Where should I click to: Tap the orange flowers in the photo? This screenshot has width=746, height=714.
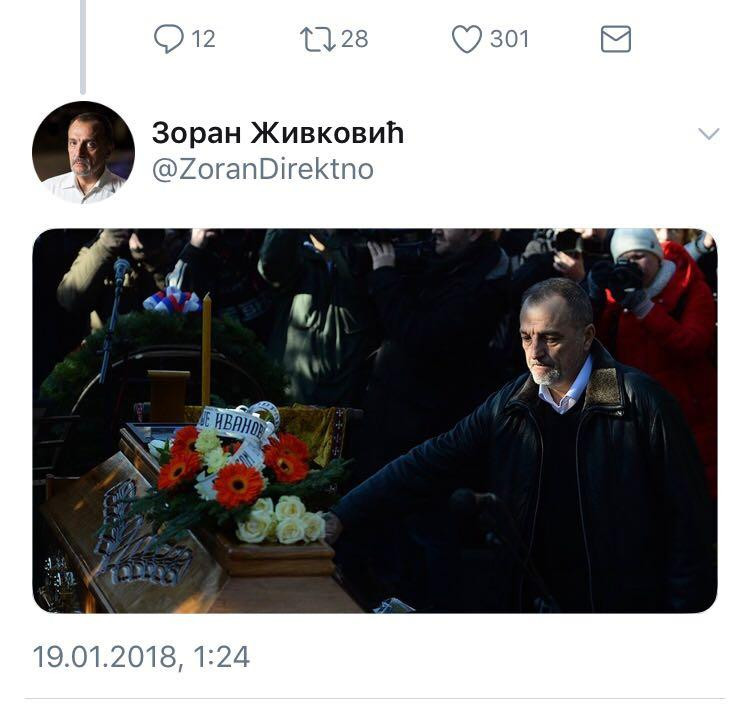coord(240,485)
